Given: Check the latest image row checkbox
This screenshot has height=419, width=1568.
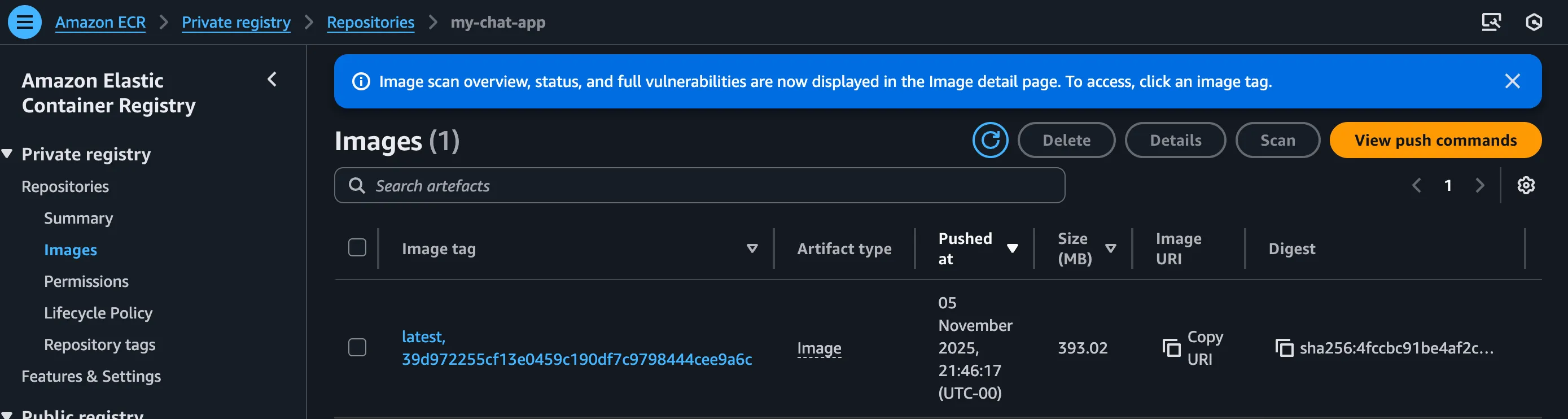Looking at the screenshot, I should point(357,348).
